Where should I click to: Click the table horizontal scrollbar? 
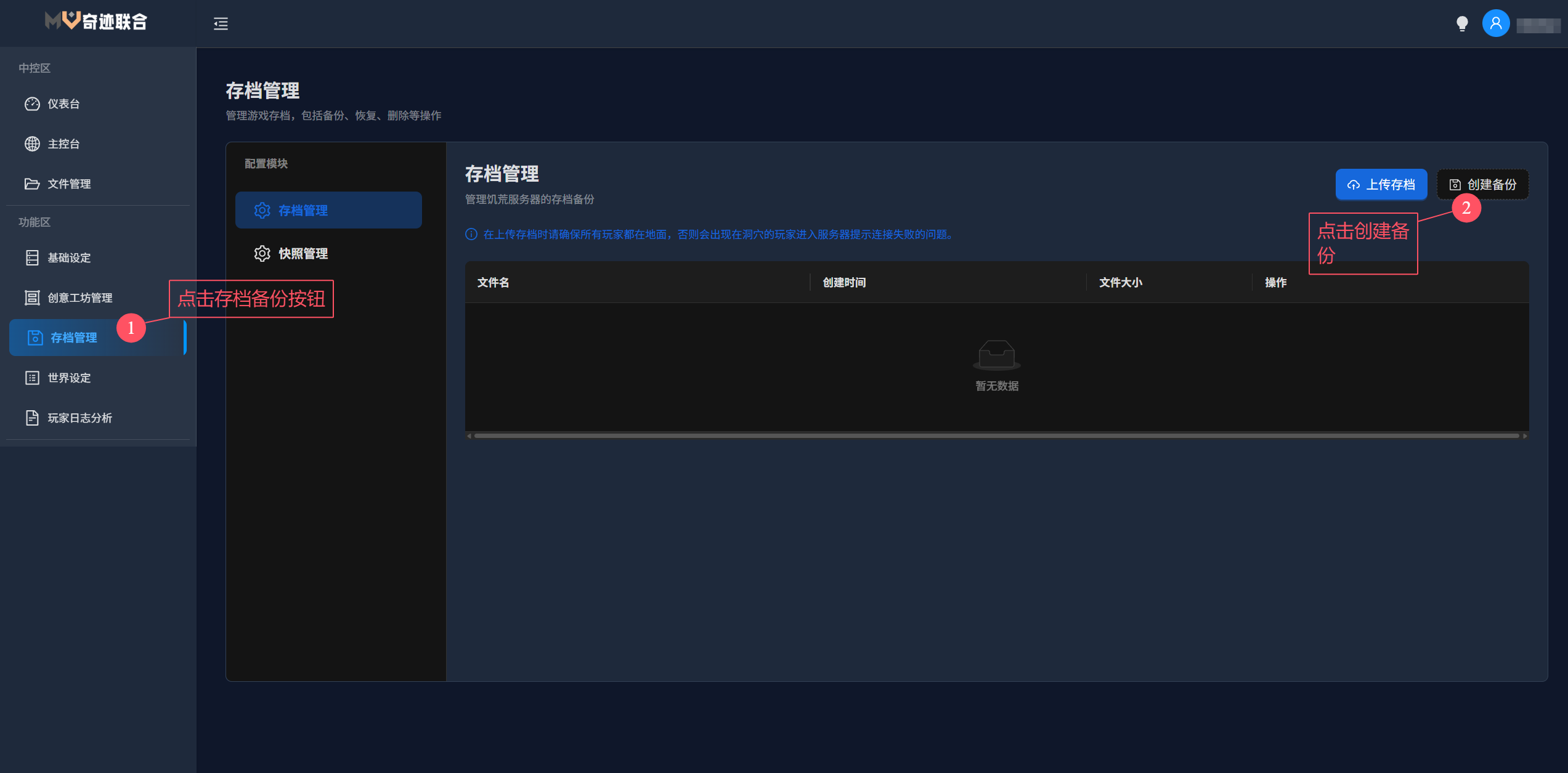(996, 436)
